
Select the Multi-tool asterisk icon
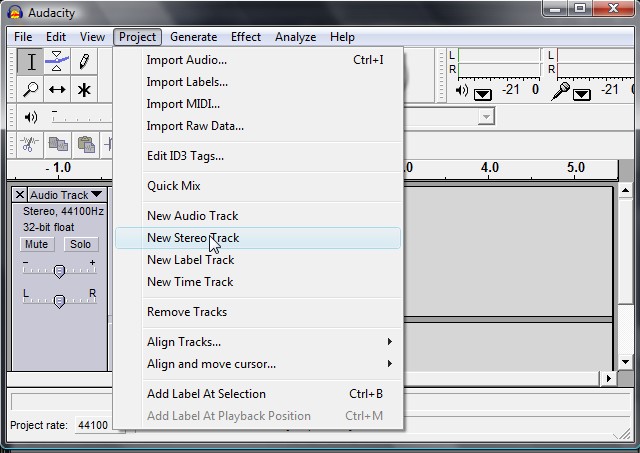point(84,89)
